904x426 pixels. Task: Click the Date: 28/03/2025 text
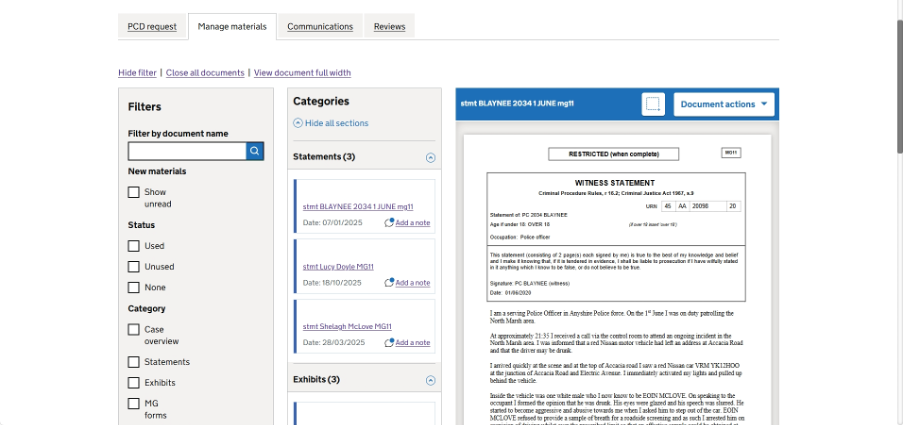[x=334, y=342]
